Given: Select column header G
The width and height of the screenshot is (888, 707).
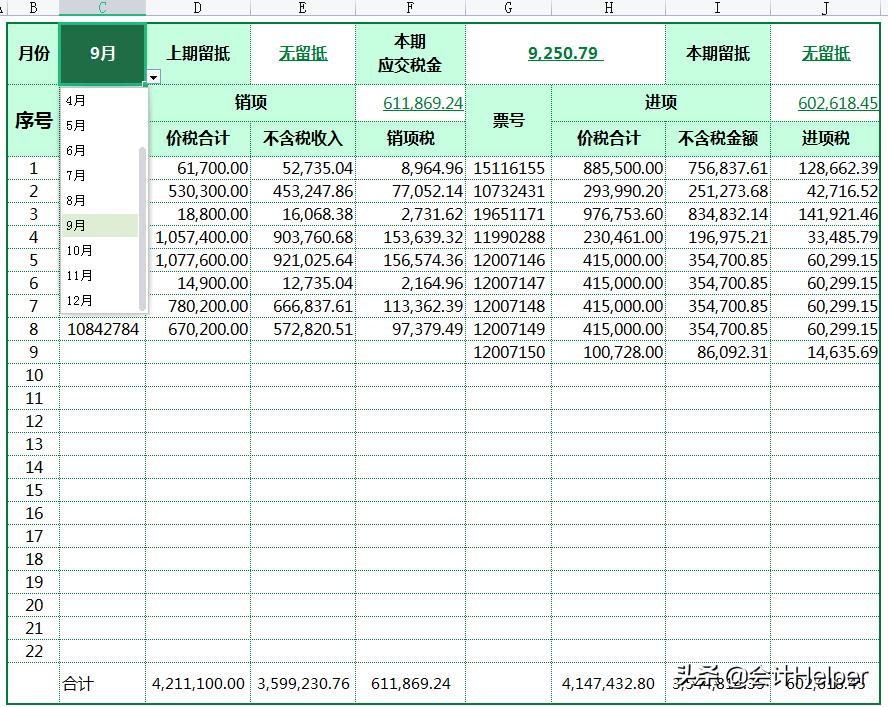Looking at the screenshot, I should [x=507, y=7].
